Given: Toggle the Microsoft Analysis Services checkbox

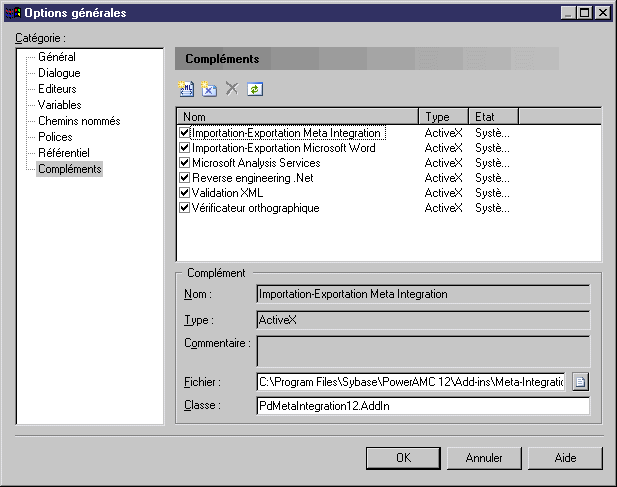Looking at the screenshot, I should pyautogui.click(x=184, y=163).
